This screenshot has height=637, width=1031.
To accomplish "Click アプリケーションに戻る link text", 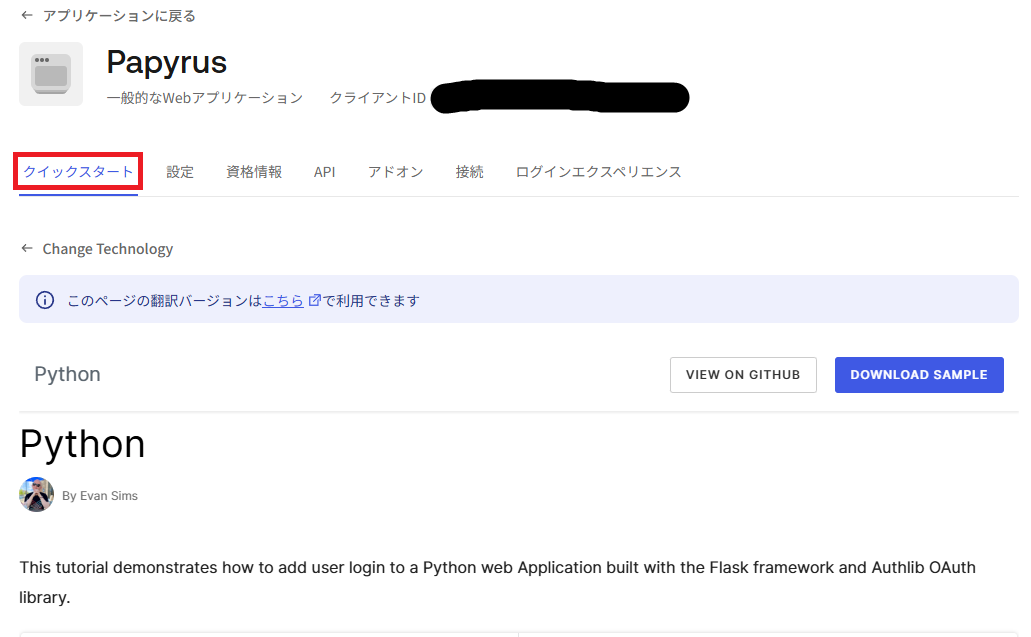I will pos(119,16).
